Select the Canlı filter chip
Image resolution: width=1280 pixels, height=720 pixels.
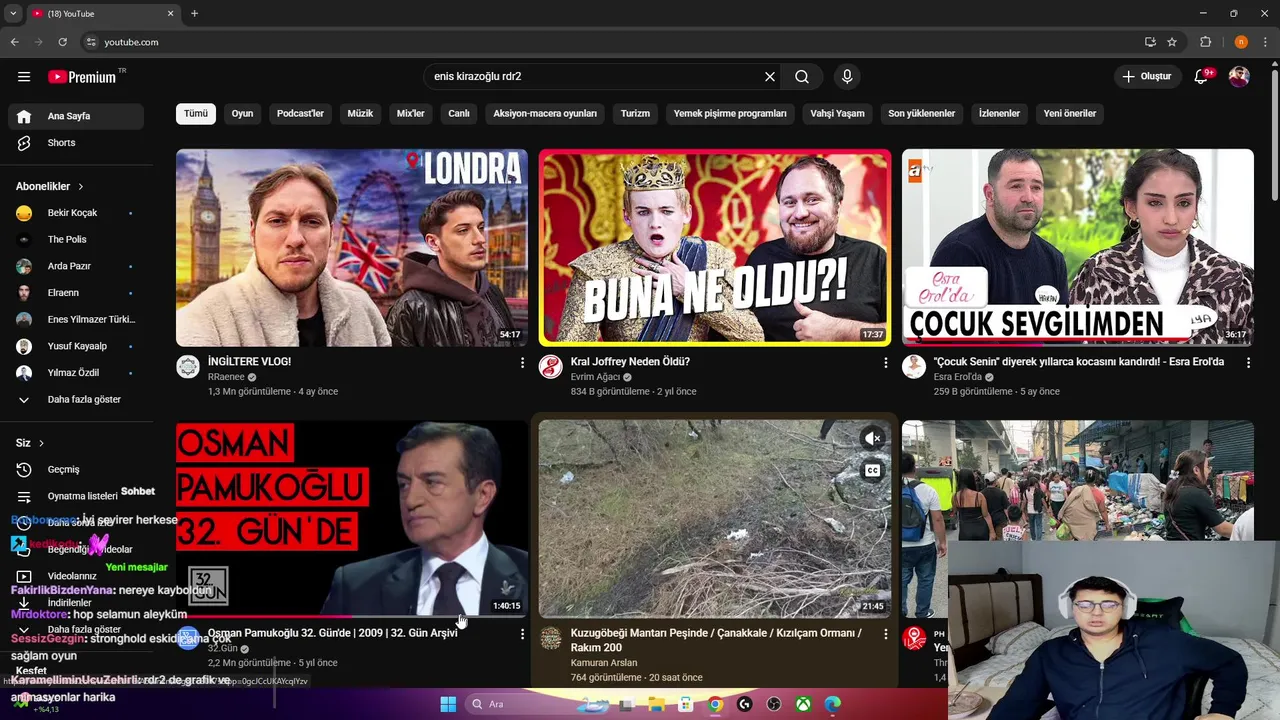459,114
